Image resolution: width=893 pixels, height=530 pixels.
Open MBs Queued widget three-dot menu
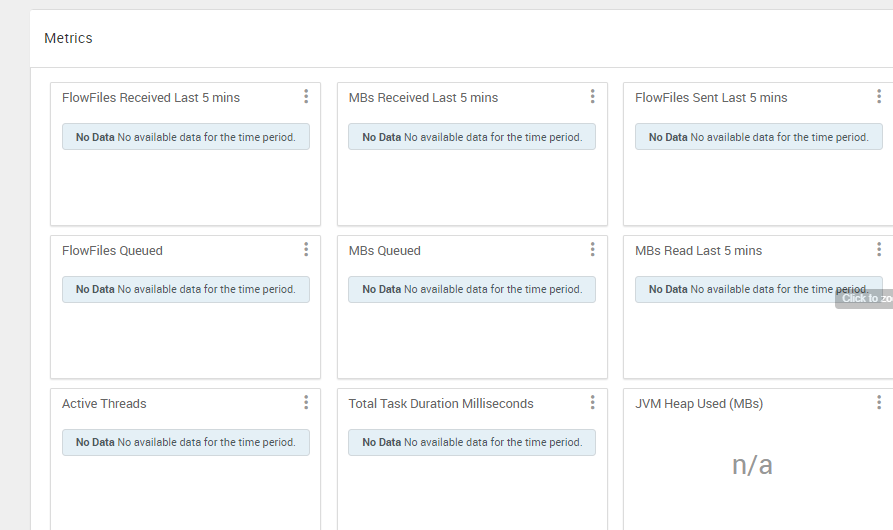592,250
